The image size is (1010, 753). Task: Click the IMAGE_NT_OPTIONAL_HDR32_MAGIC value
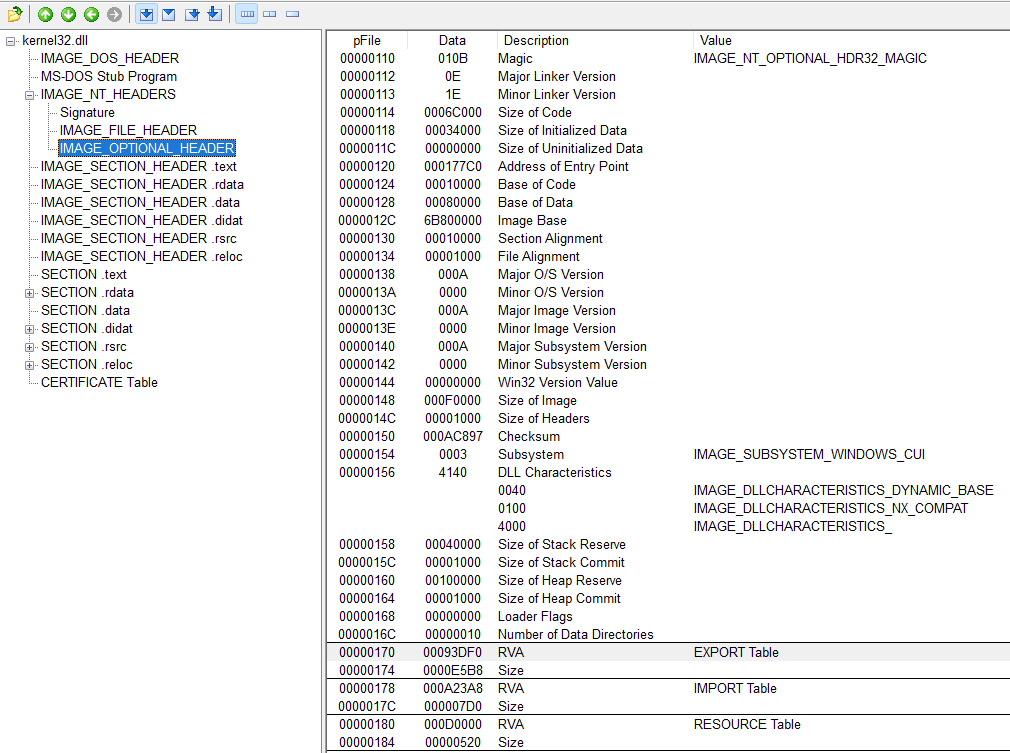point(810,59)
